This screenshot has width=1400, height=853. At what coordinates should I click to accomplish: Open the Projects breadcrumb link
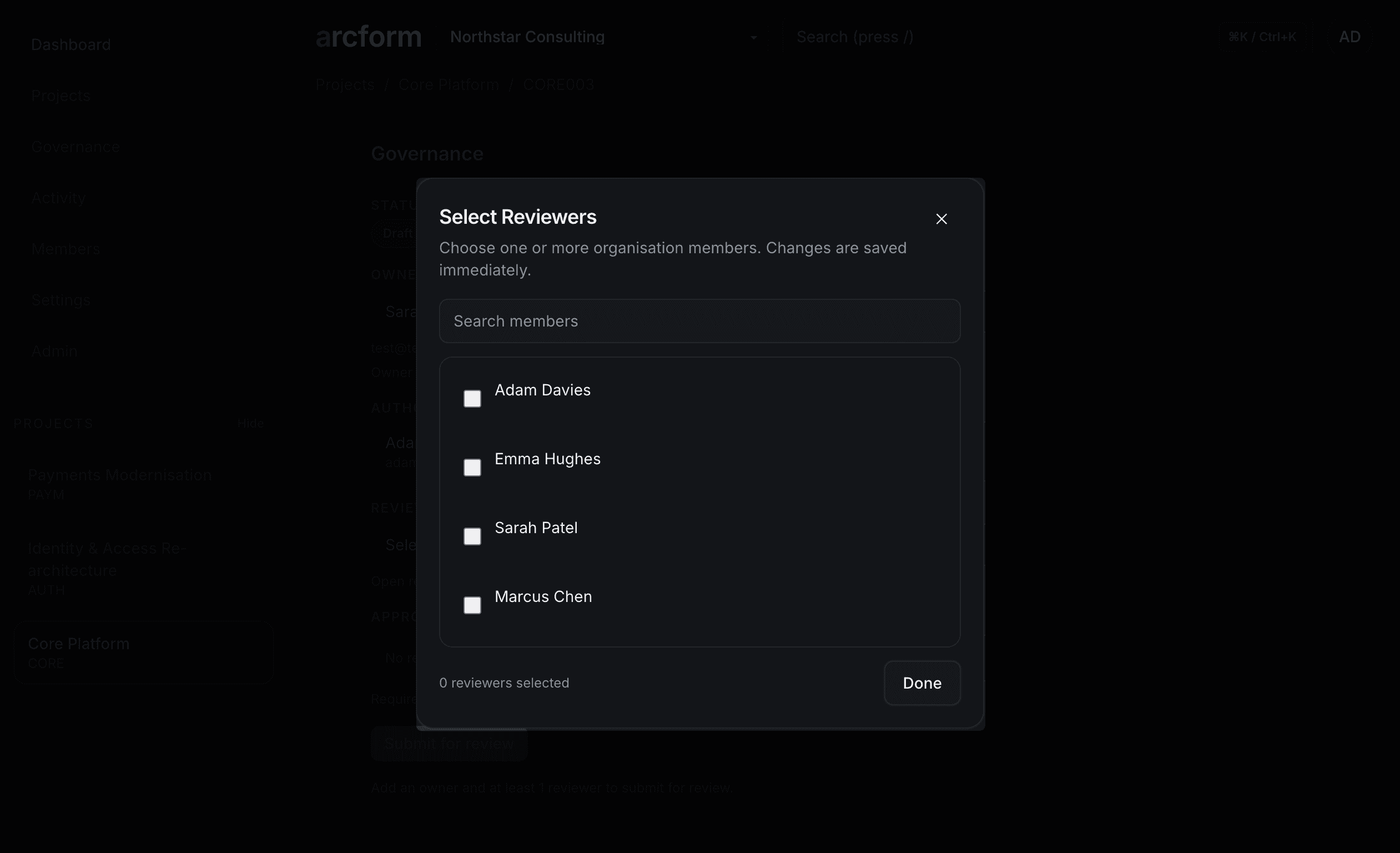(x=344, y=84)
